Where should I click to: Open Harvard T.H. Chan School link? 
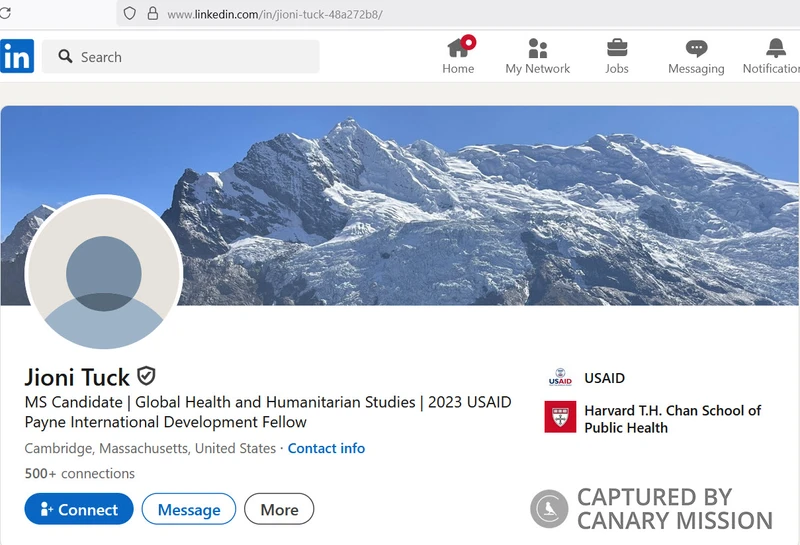coord(672,419)
